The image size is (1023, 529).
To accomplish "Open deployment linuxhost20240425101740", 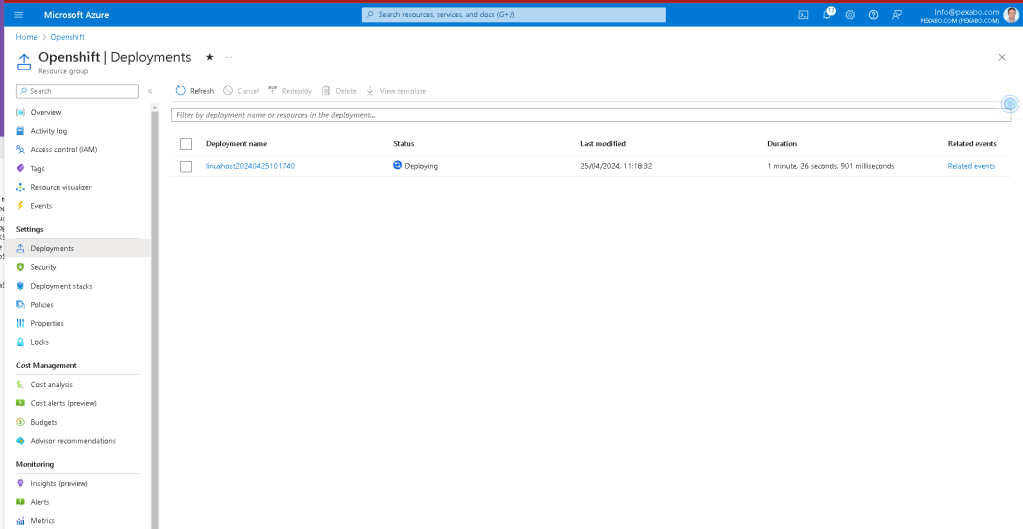I will [x=251, y=166].
